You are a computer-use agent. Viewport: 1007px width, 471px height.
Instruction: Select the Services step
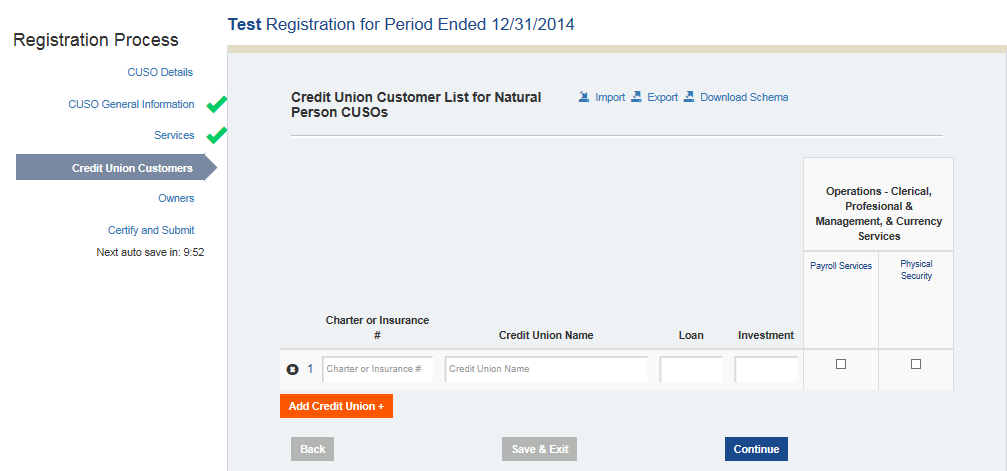click(174, 135)
